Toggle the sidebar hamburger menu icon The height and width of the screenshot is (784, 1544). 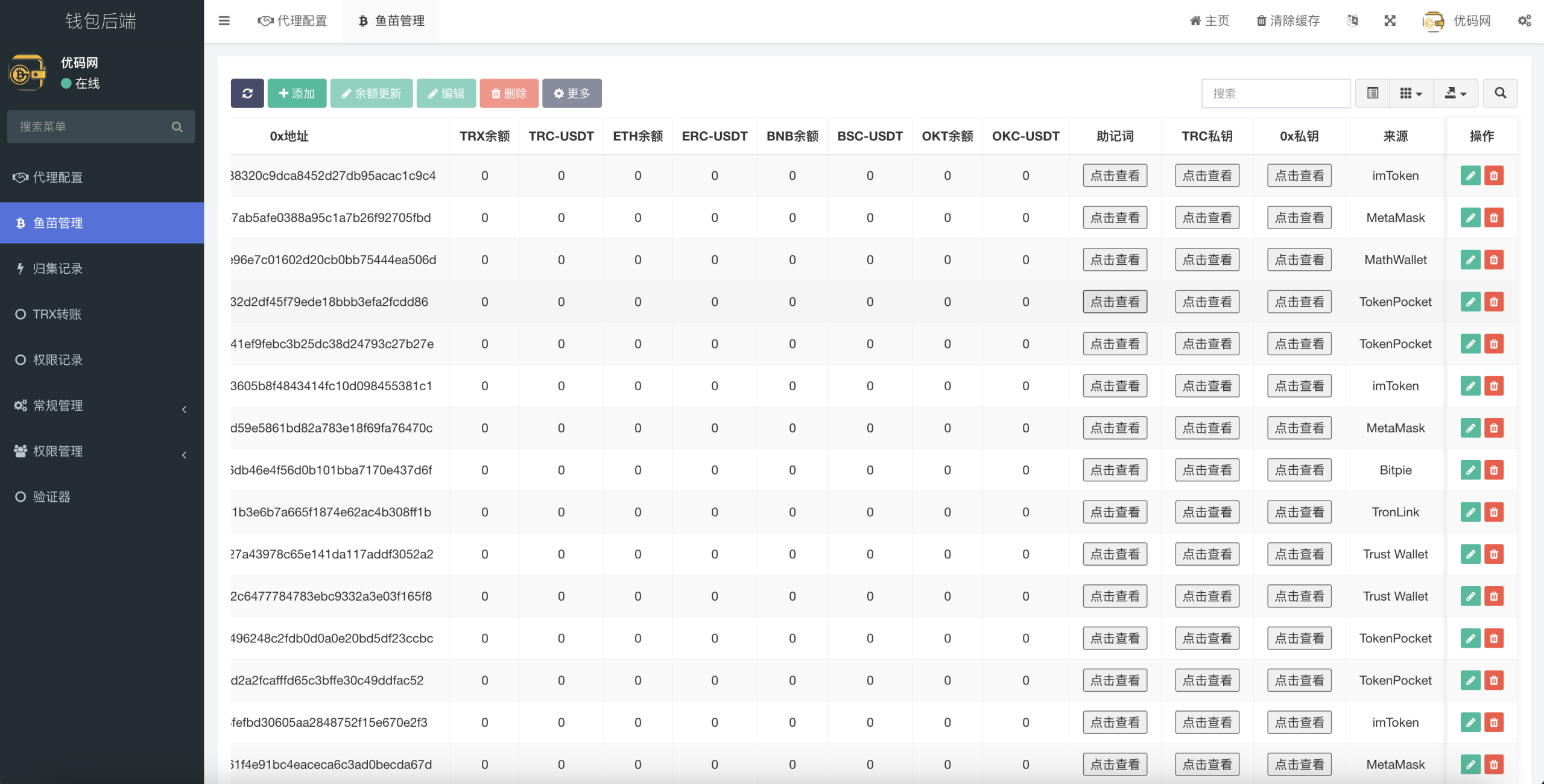(224, 21)
